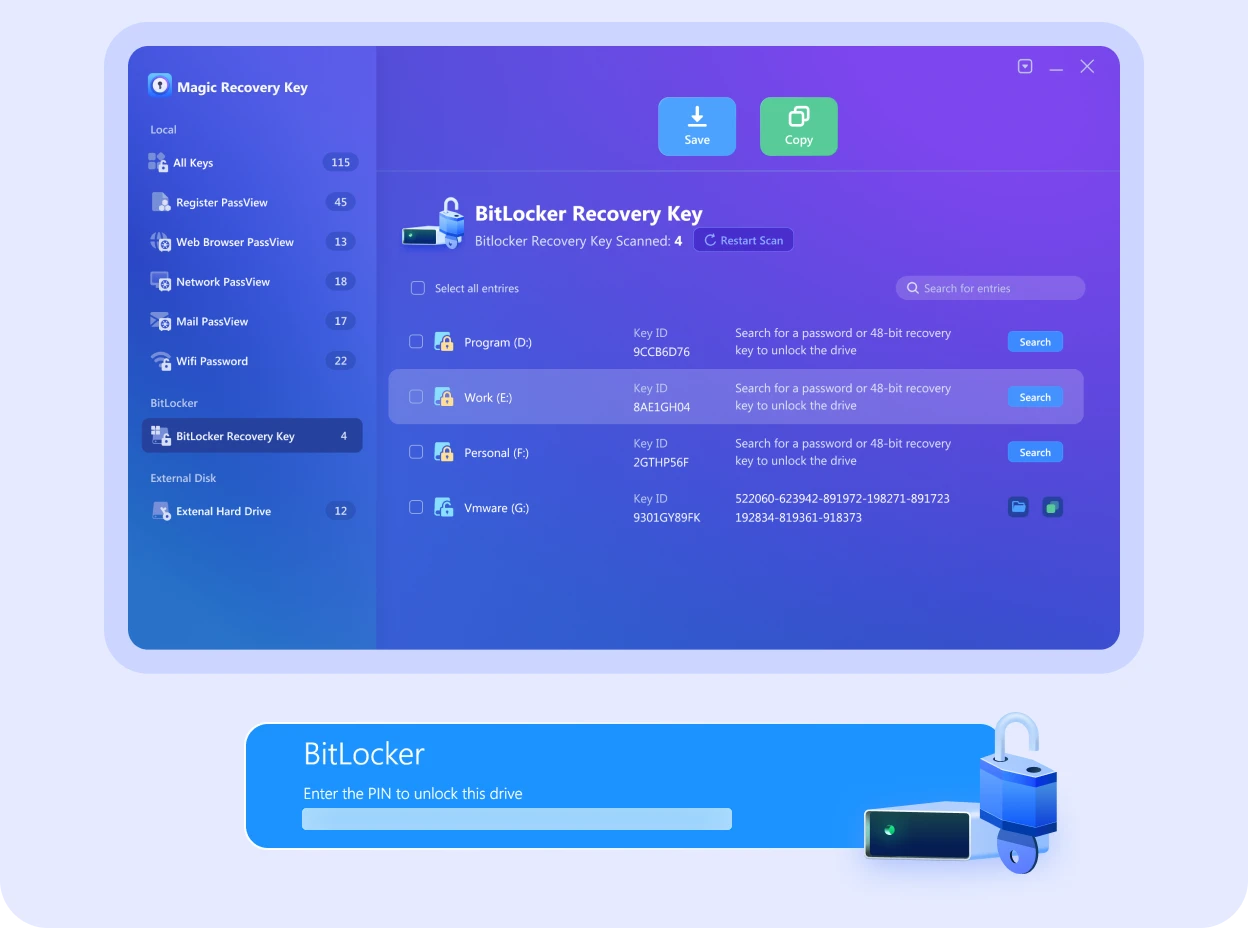Open Network PassView section

click(252, 282)
